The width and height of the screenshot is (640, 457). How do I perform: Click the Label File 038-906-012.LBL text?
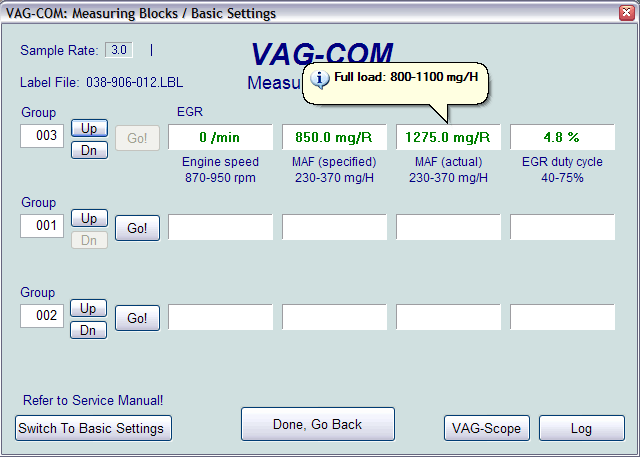(x=102, y=82)
